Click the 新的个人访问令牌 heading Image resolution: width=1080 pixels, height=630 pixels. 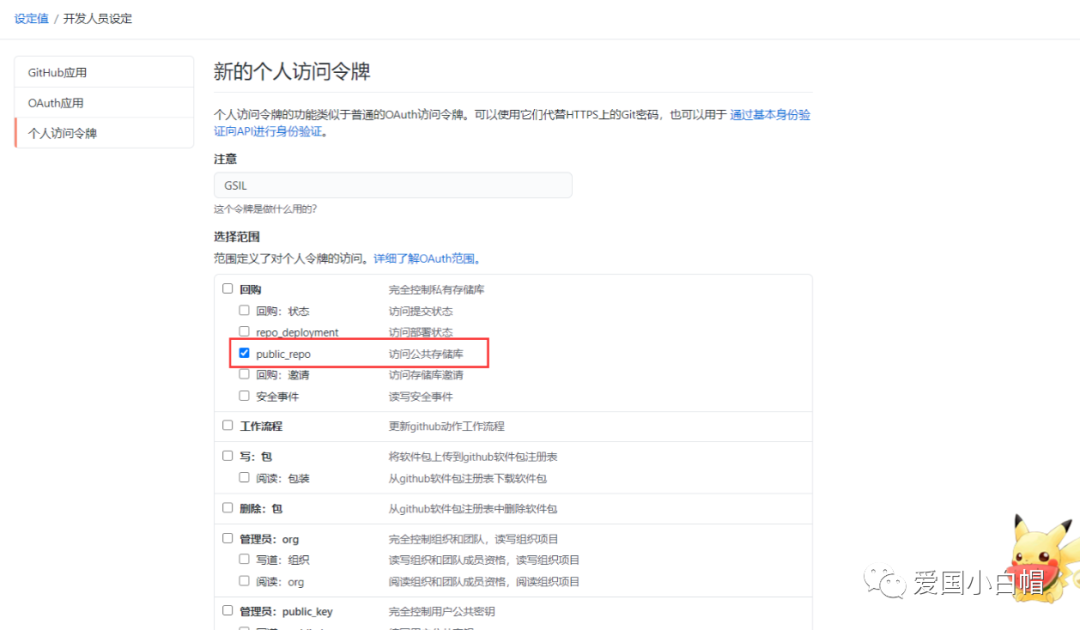coord(292,71)
